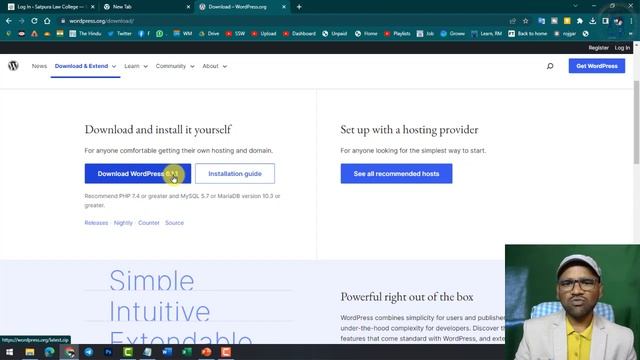Open the Upload YouTube bookmark

264,33
